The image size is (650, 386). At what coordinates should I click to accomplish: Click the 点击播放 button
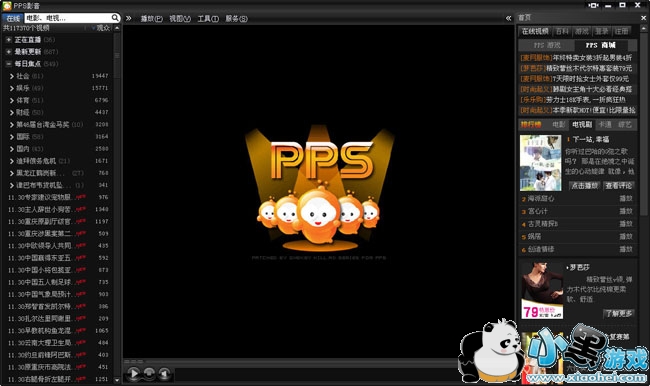585,186
